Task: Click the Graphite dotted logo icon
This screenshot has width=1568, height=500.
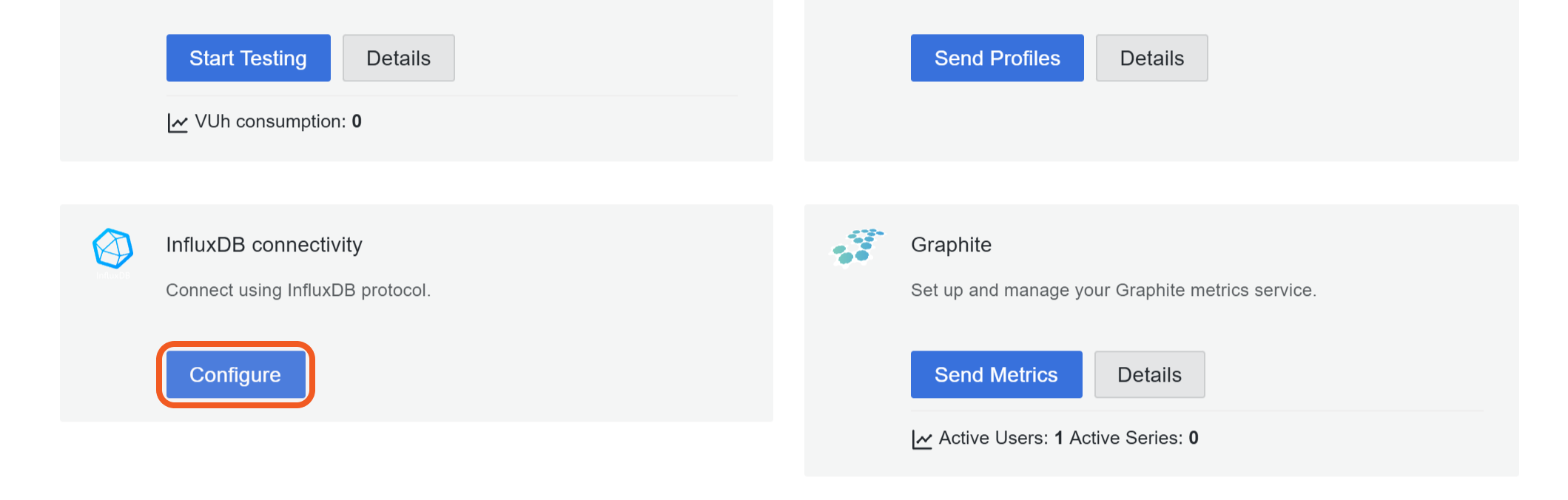Action: click(x=857, y=246)
